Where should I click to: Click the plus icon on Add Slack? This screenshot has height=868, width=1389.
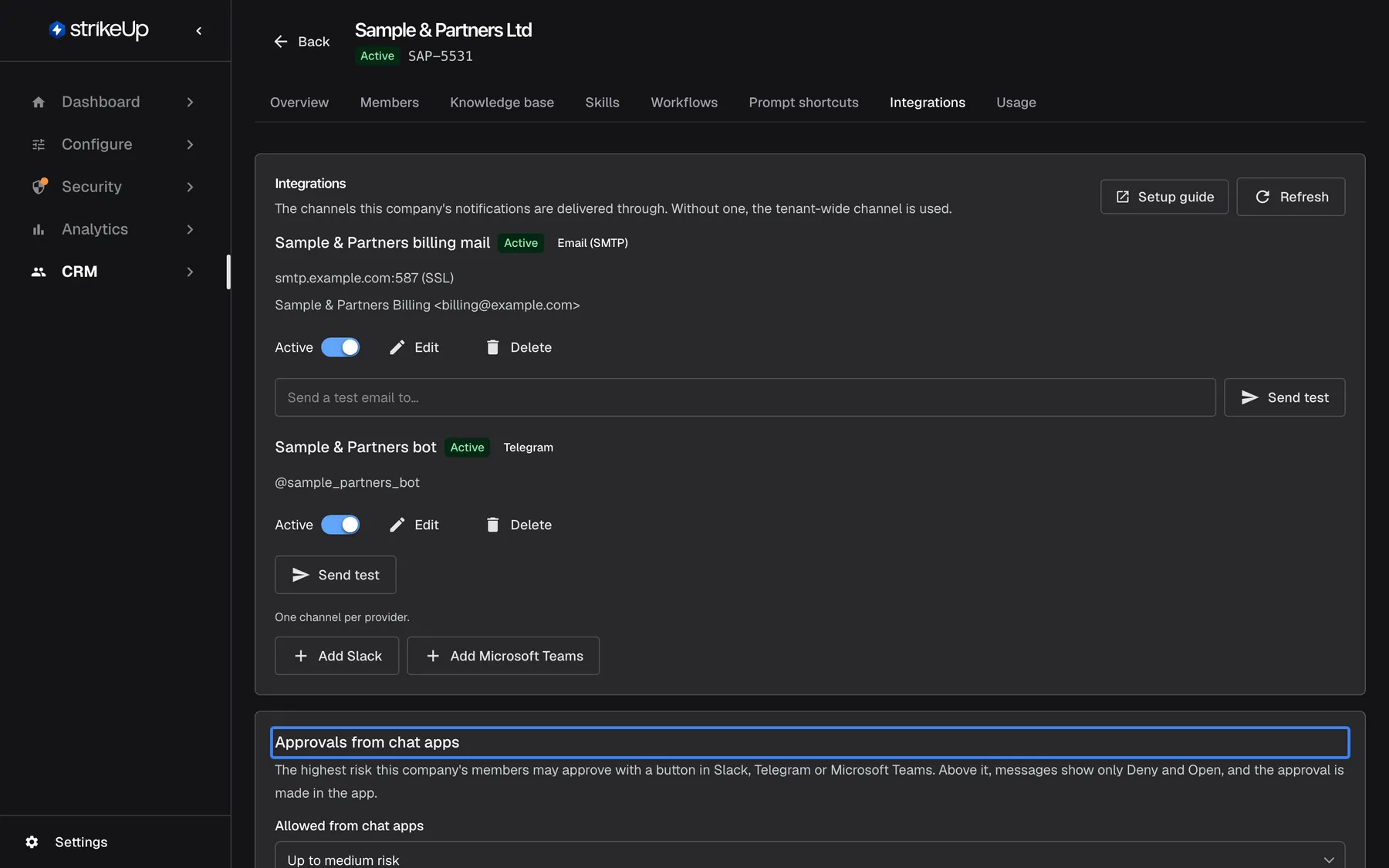click(301, 656)
